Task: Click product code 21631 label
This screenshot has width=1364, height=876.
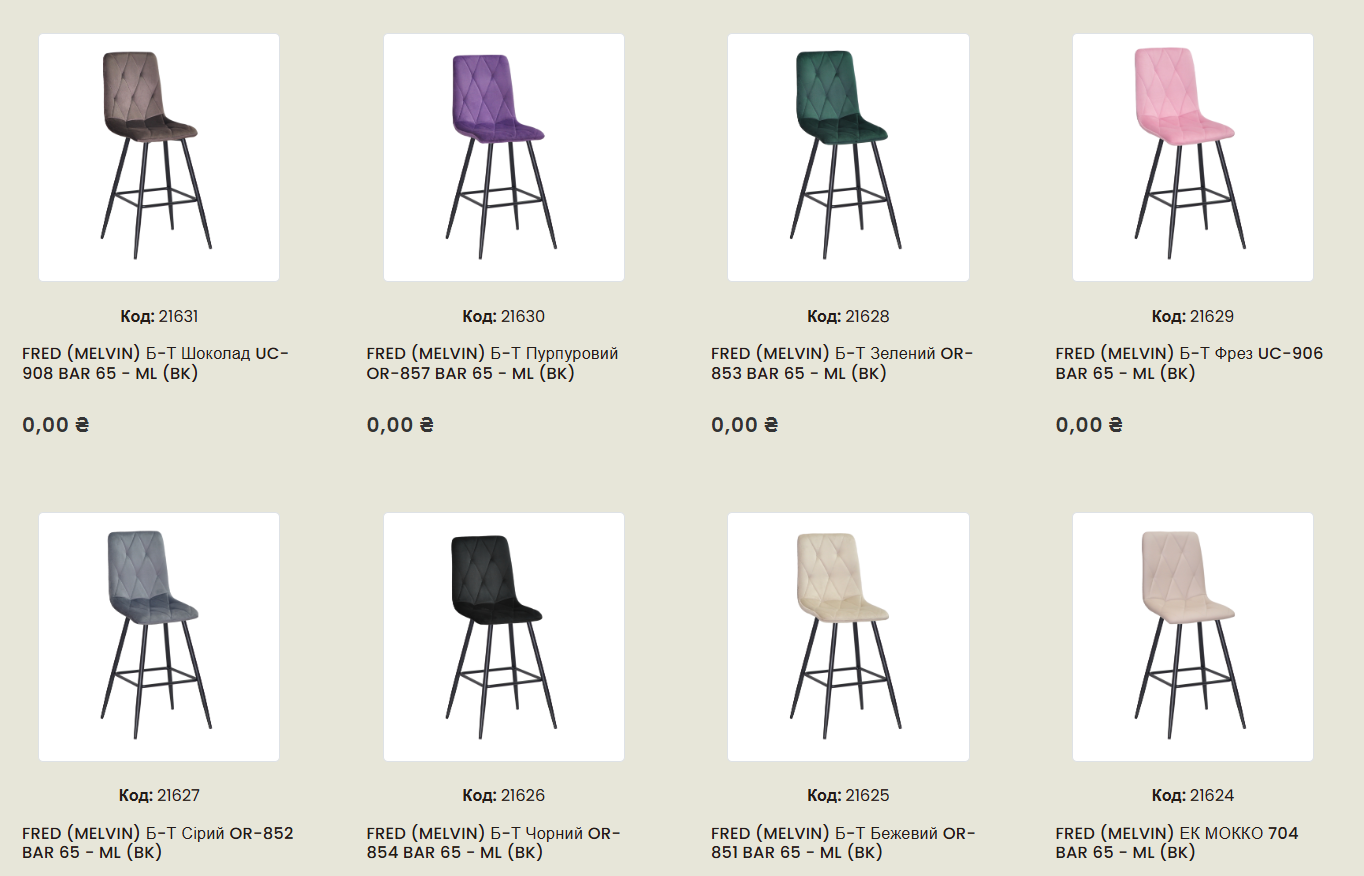Action: coord(159,316)
